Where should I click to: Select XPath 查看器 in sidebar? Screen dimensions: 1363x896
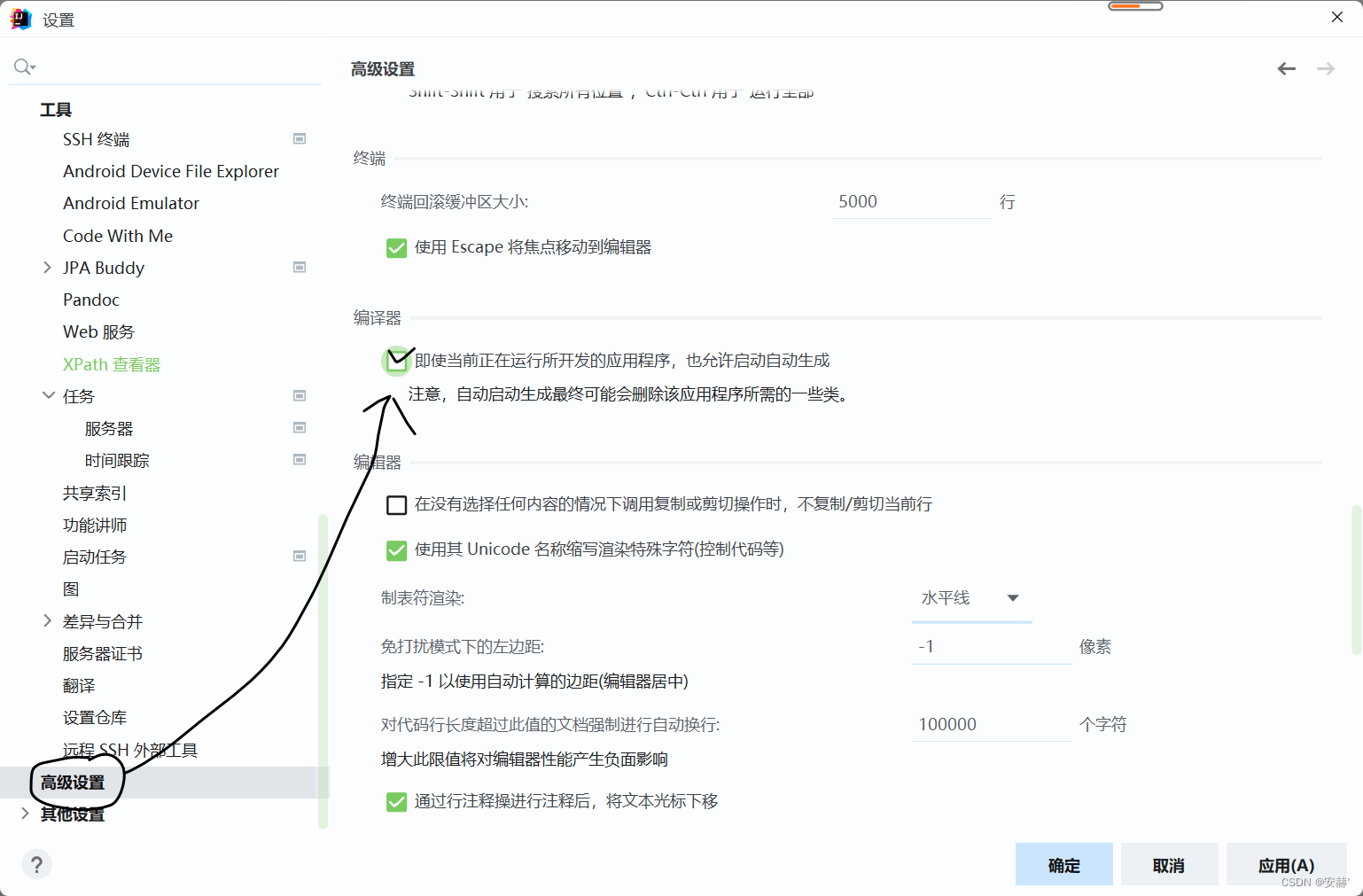112,363
